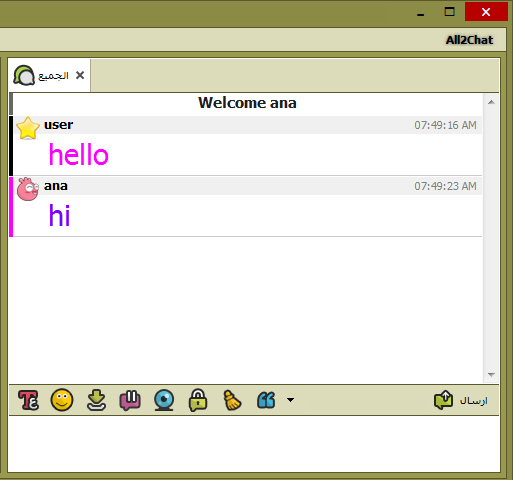The height and width of the screenshot is (480, 513).
Task: Clear chat with the broom icon
Action: click(232, 400)
